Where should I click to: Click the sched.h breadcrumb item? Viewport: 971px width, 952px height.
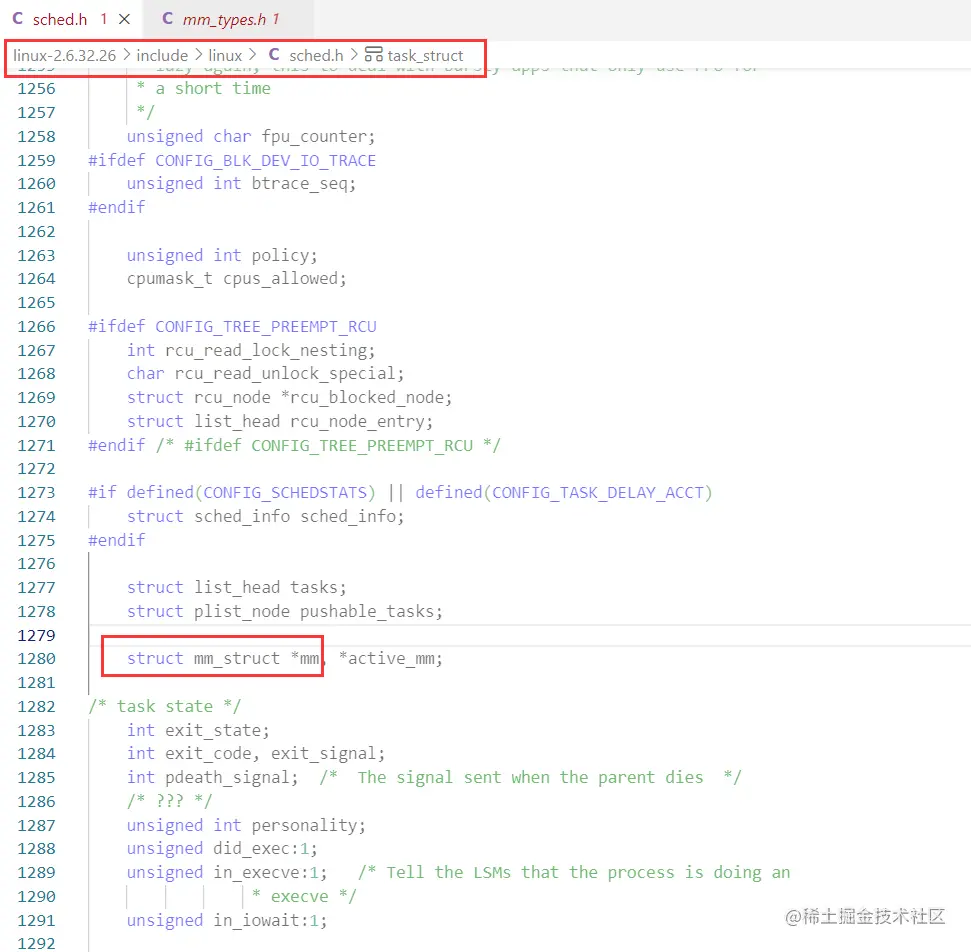click(316, 56)
